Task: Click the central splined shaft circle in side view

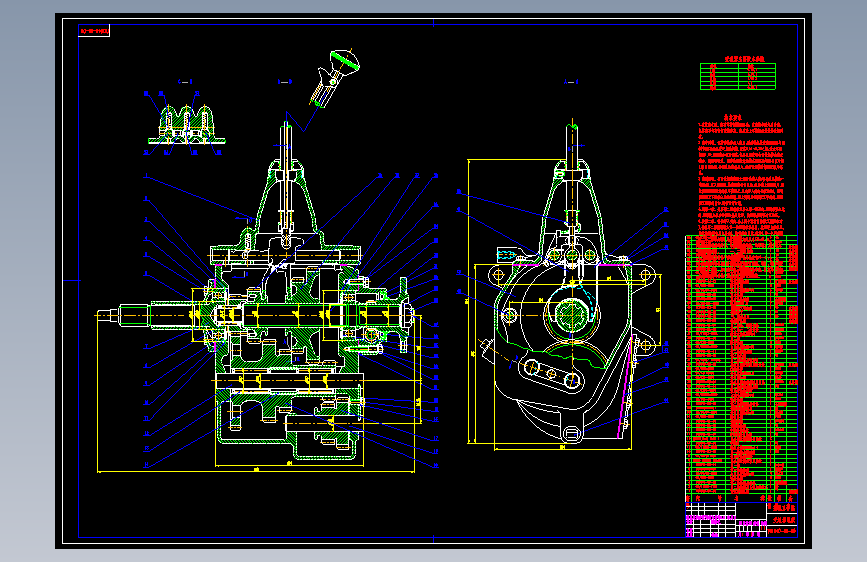Action: coord(571,315)
